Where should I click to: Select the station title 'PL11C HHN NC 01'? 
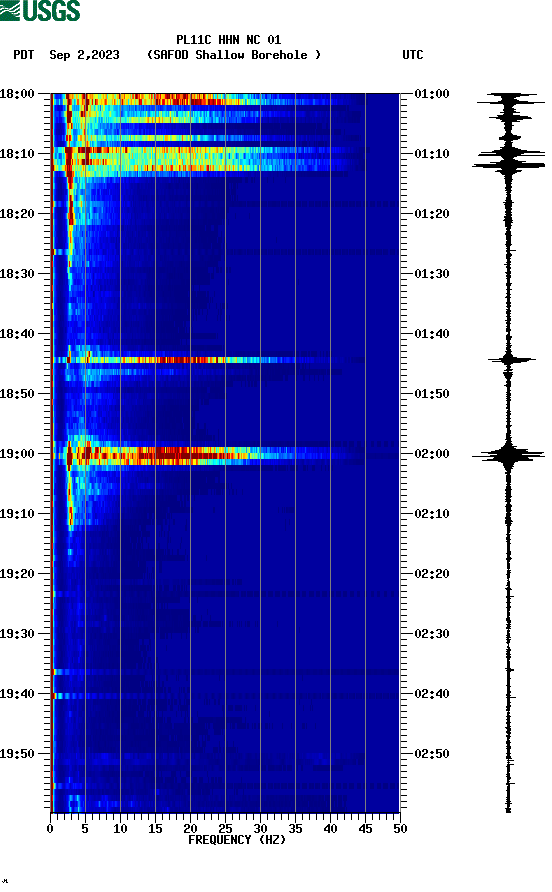[x=228, y=40]
